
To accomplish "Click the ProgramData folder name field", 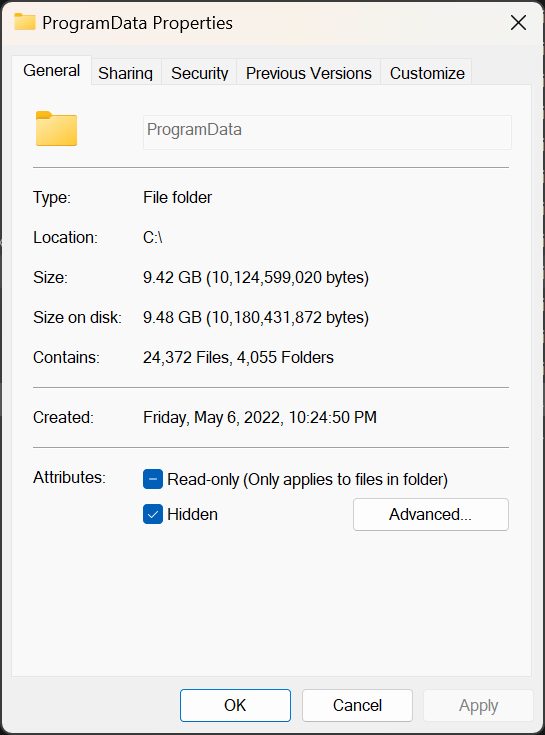I will click(327, 132).
